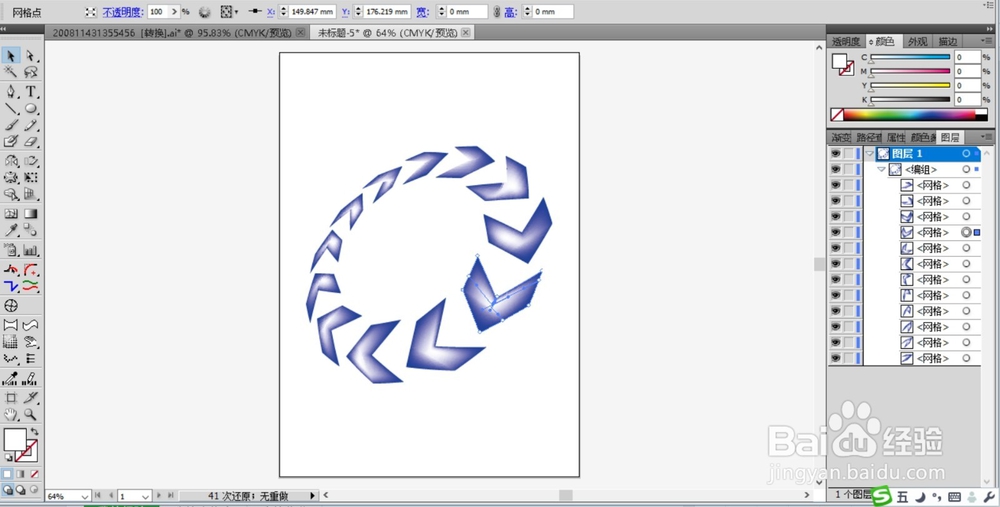Switch to the 透明度 panel tab
The height and width of the screenshot is (507, 1000).
coord(846,41)
